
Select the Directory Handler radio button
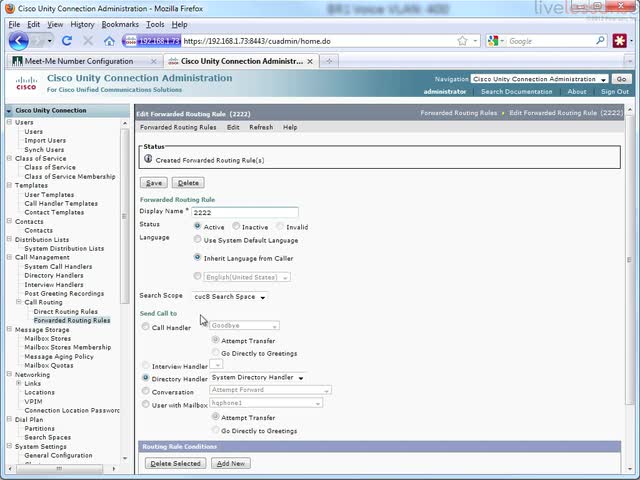145,378
